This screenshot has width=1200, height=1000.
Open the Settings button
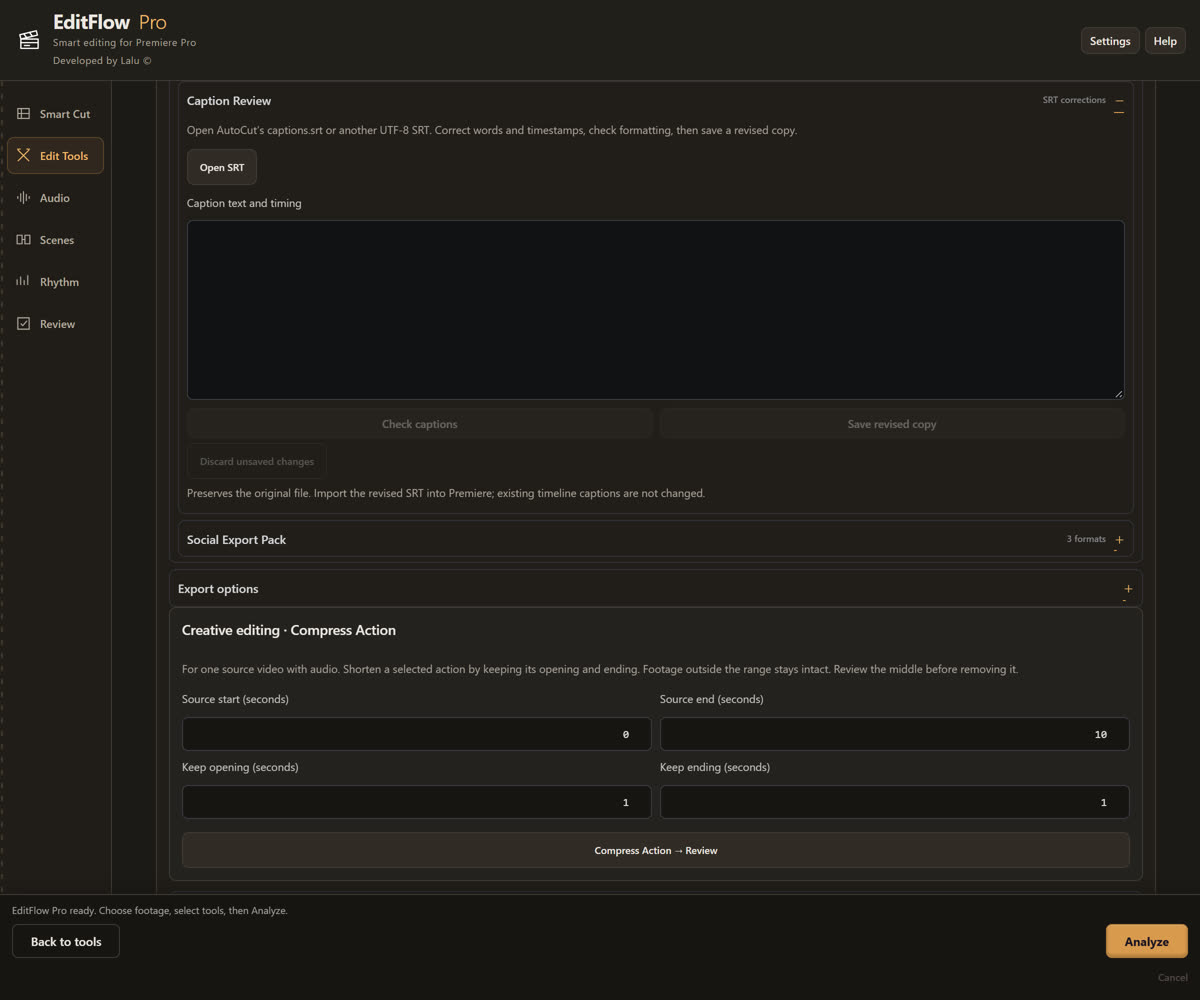[x=1110, y=41]
